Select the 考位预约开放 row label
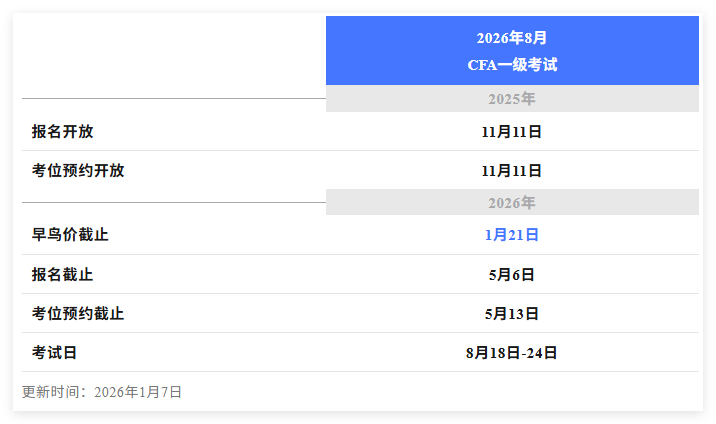Screen dimensions: 716x424 pyautogui.click(x=78, y=170)
